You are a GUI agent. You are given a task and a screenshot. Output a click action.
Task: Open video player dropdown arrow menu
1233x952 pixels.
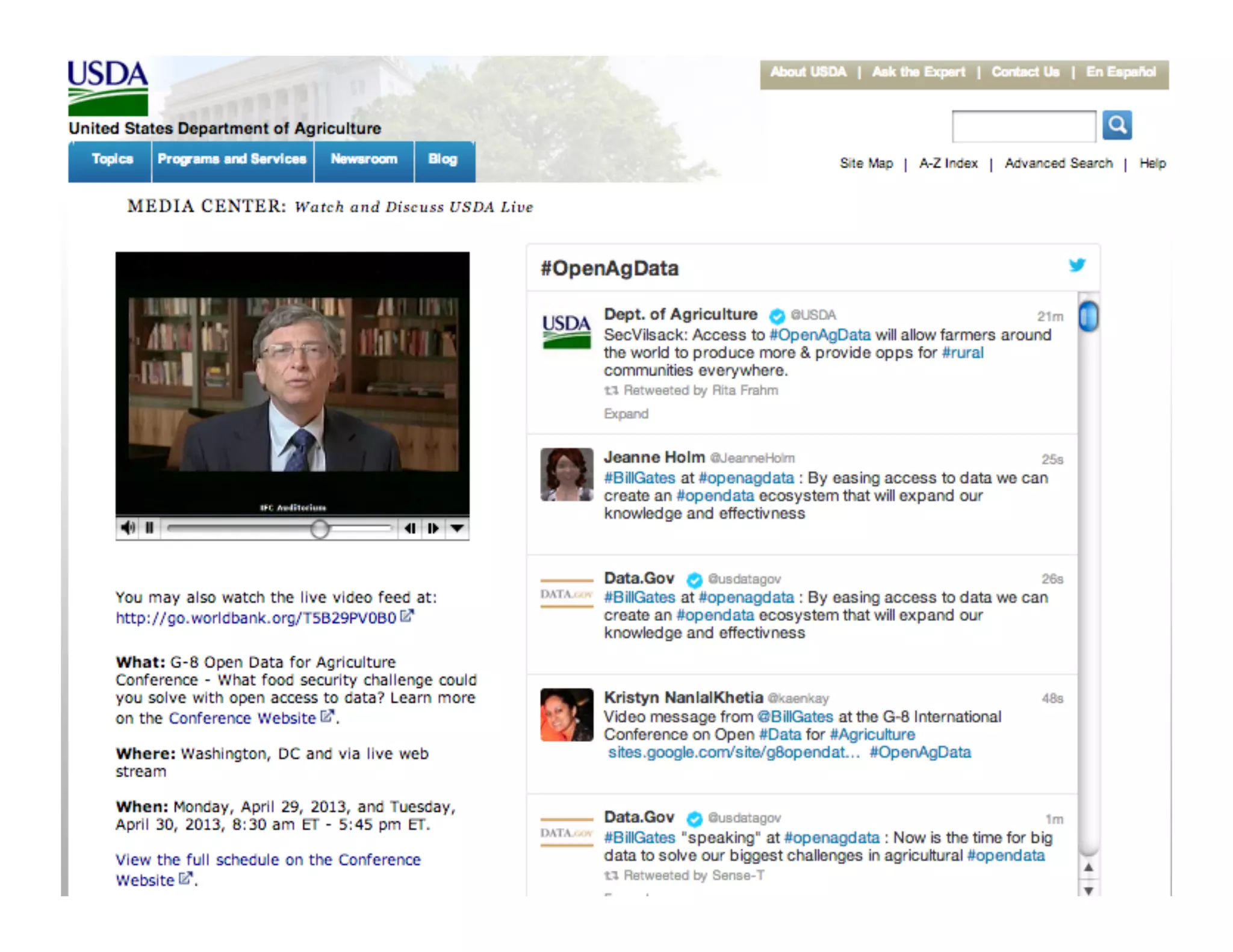457,528
